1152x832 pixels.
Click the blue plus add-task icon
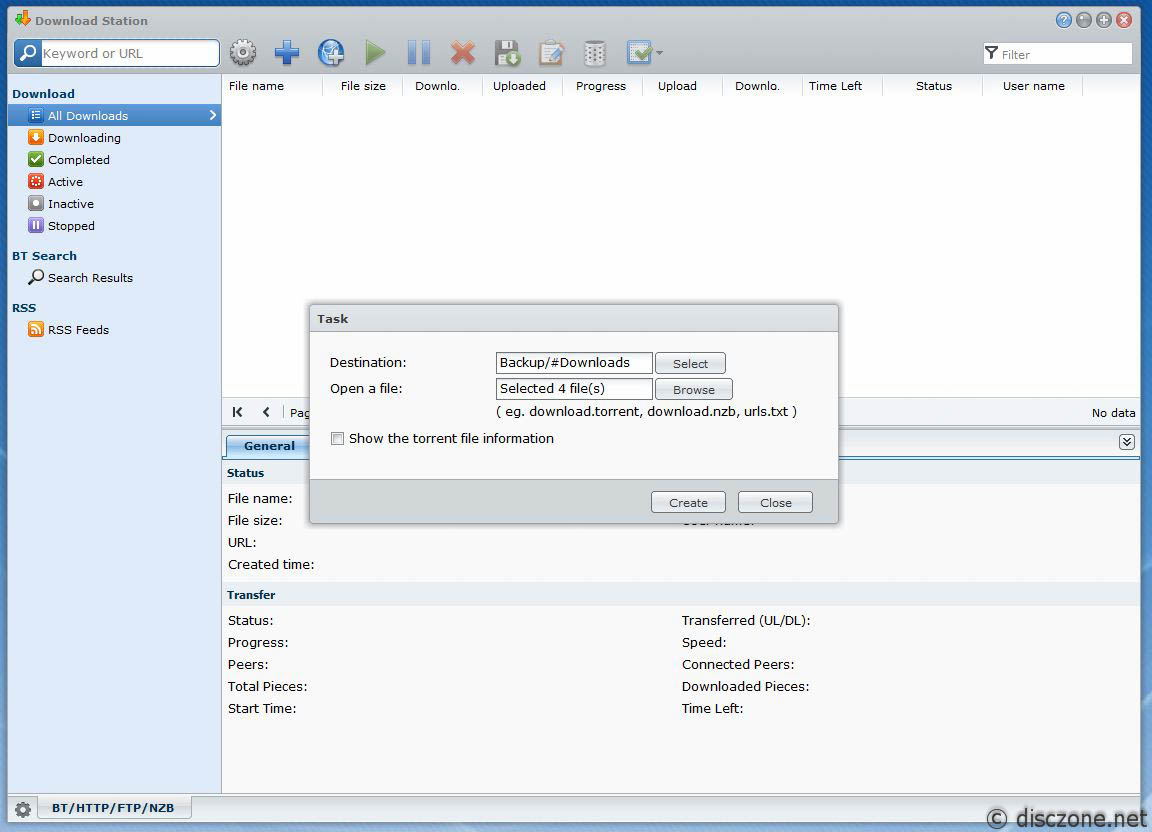pos(287,53)
